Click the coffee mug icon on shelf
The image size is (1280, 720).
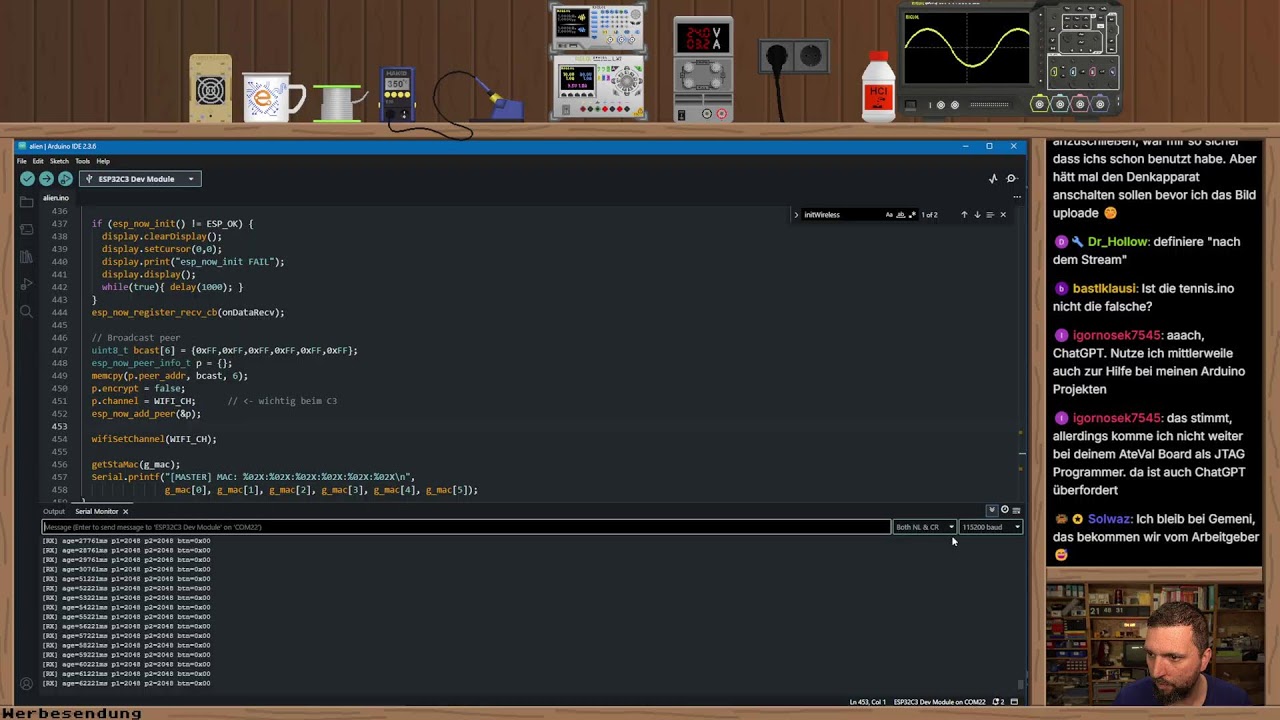click(273, 99)
